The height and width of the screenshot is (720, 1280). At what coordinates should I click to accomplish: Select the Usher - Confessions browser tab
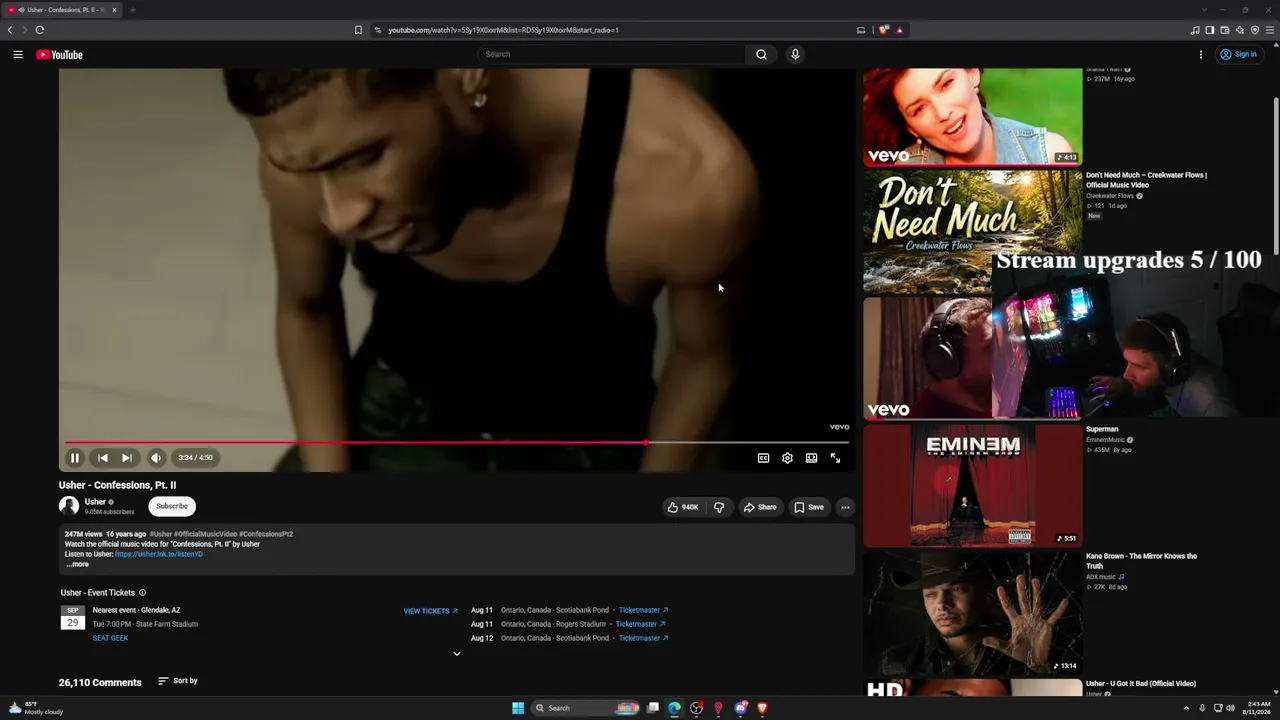62,10
